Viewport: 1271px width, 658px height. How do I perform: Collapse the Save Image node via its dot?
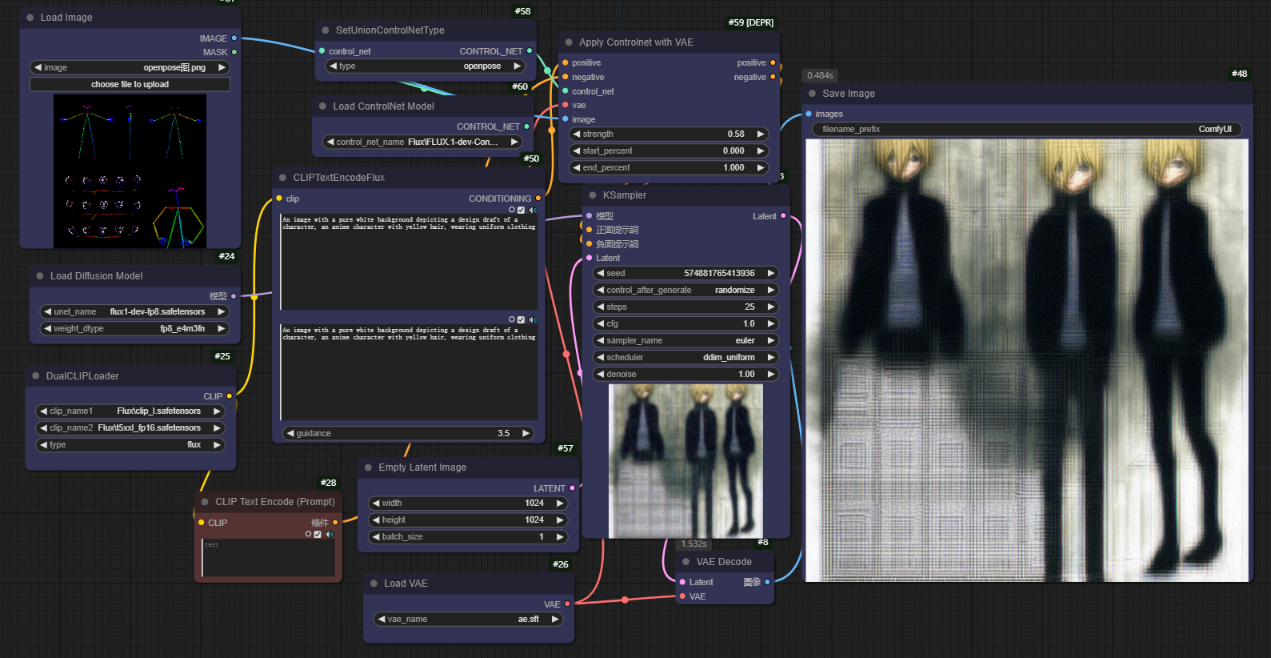(813, 94)
